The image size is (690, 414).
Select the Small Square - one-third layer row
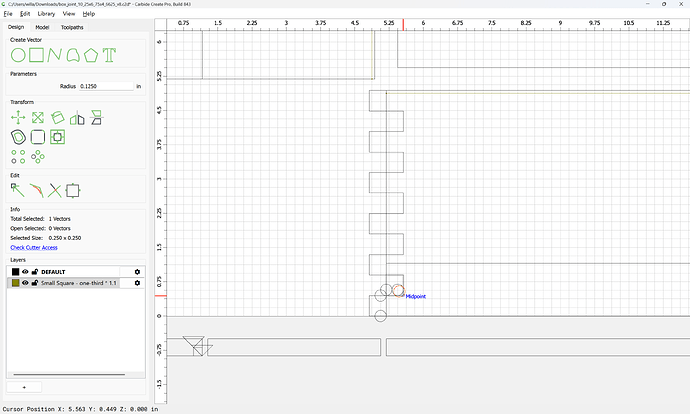pos(76,283)
